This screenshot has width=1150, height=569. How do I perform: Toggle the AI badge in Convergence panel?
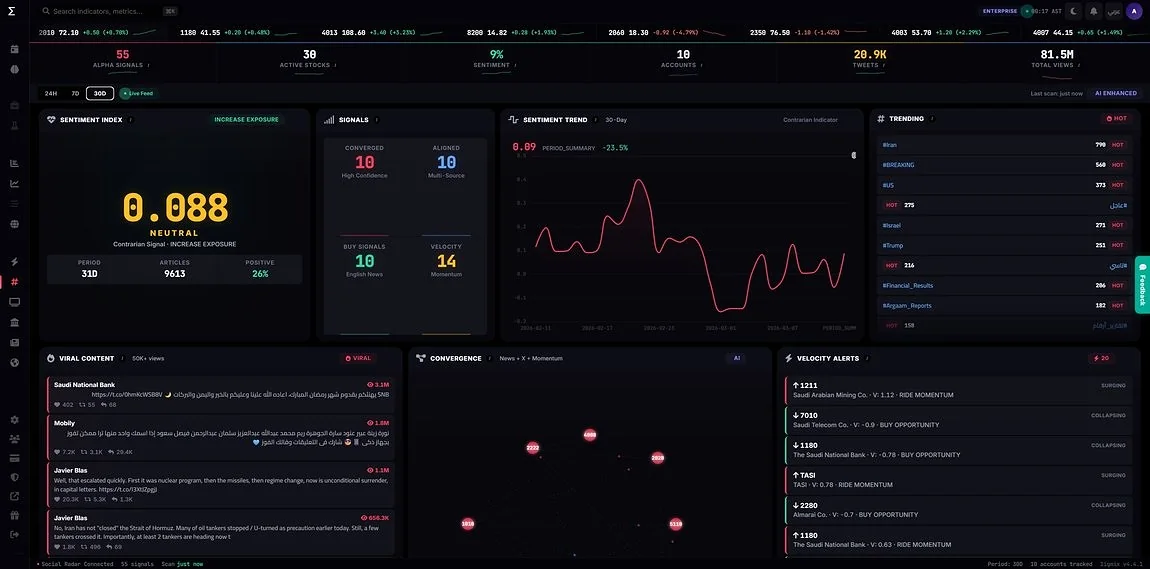click(x=737, y=359)
